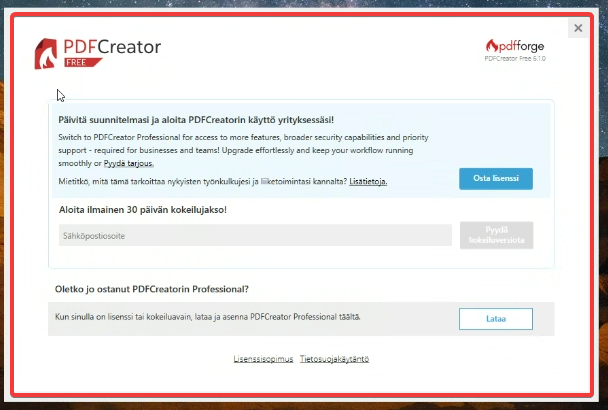Click the 'Oletko jo ostanut PDFCreatorin Professional?' heading
Image resolution: width=608 pixels, height=410 pixels.
(x=151, y=290)
